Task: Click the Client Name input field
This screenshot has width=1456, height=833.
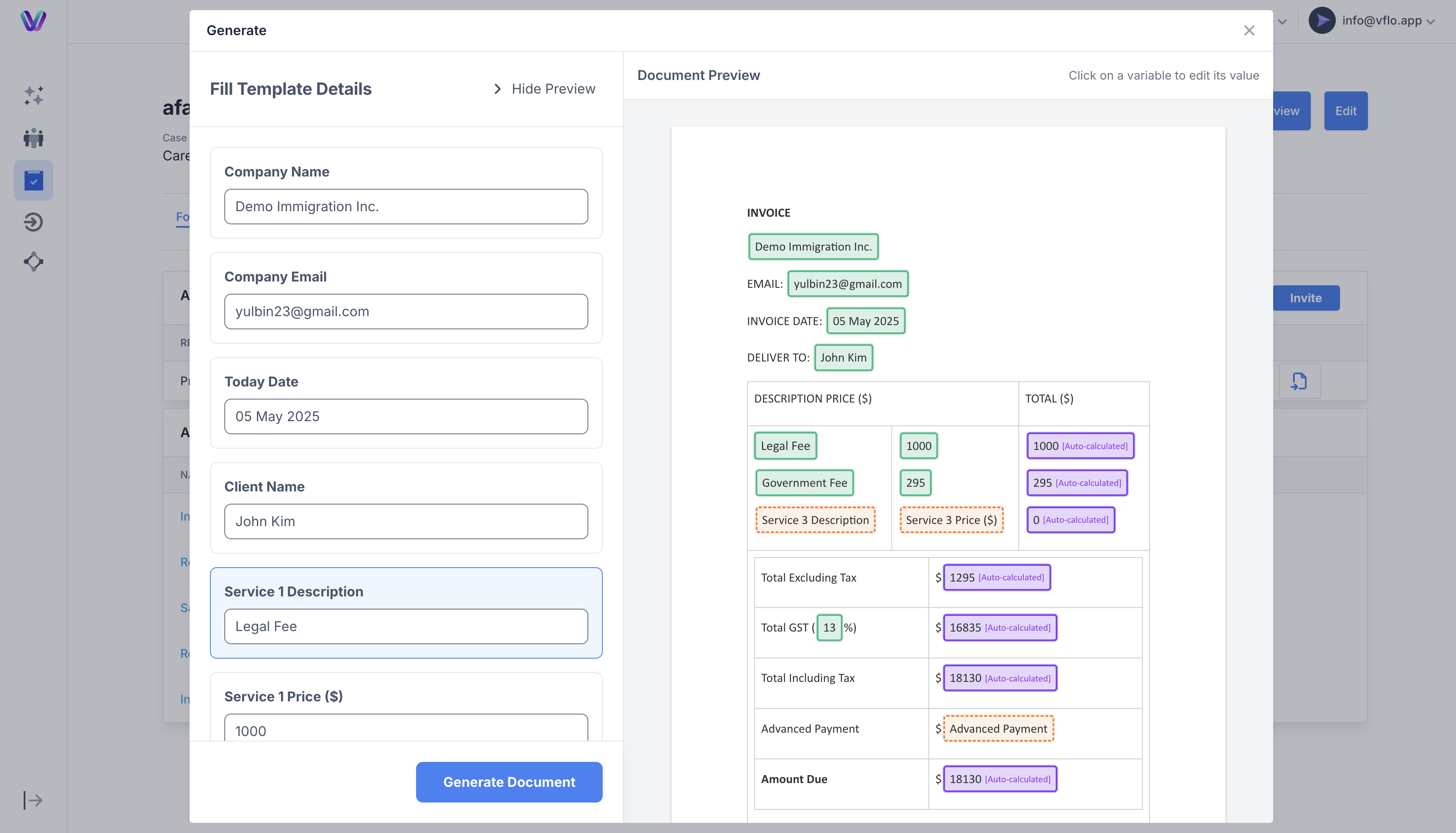Action: [x=405, y=521]
